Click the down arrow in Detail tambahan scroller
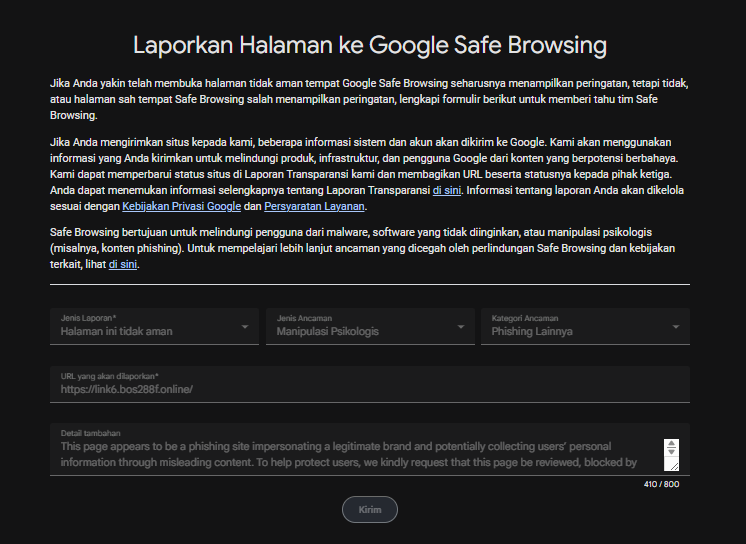 671,451
